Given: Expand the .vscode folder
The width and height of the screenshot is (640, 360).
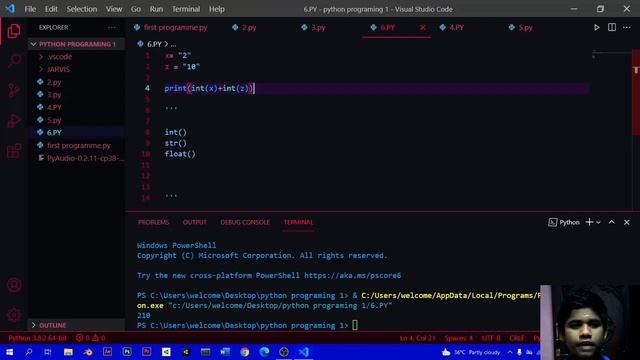Looking at the screenshot, I should tap(60, 57).
